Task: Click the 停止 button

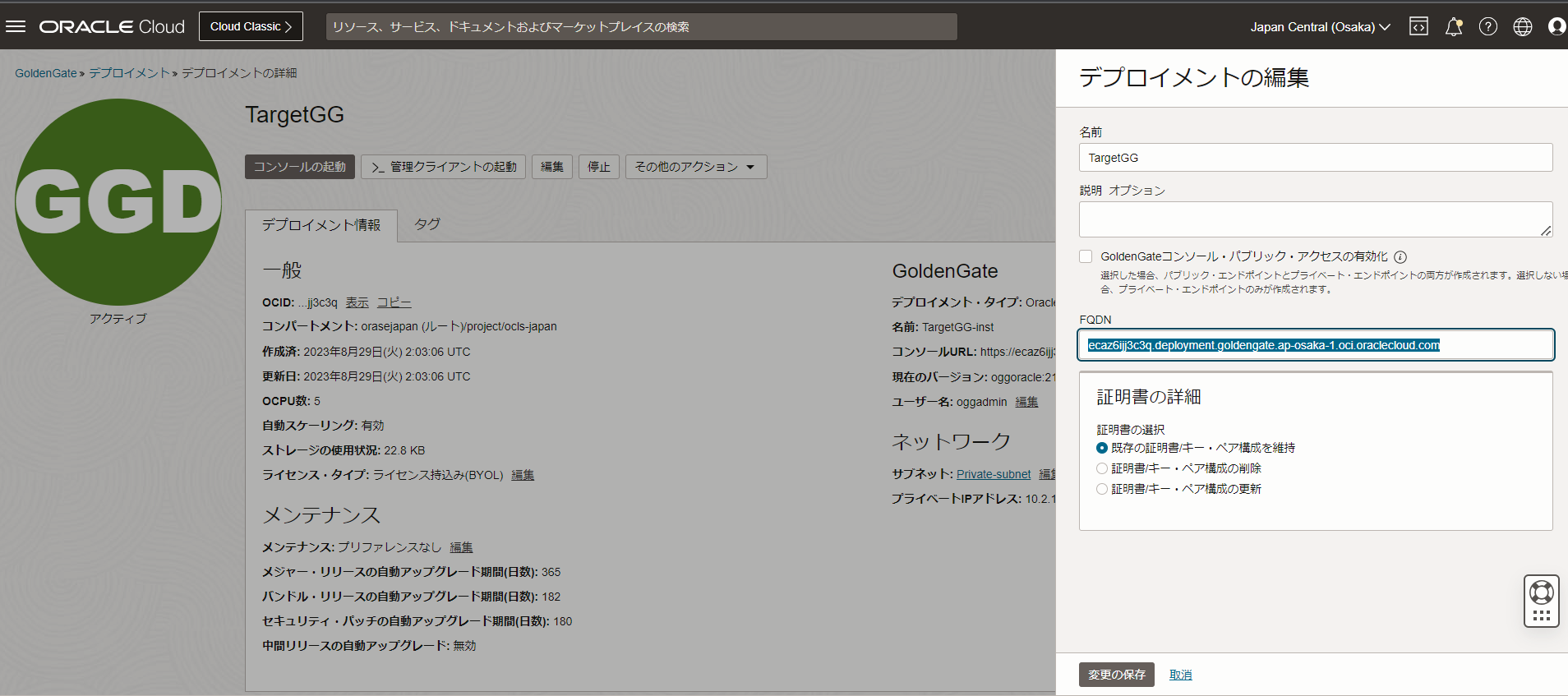Action: click(599, 167)
